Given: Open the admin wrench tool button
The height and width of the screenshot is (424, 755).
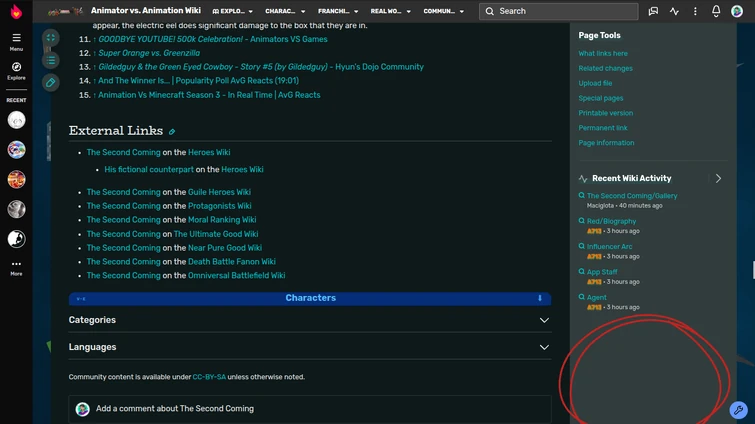Looking at the screenshot, I should [739, 410].
